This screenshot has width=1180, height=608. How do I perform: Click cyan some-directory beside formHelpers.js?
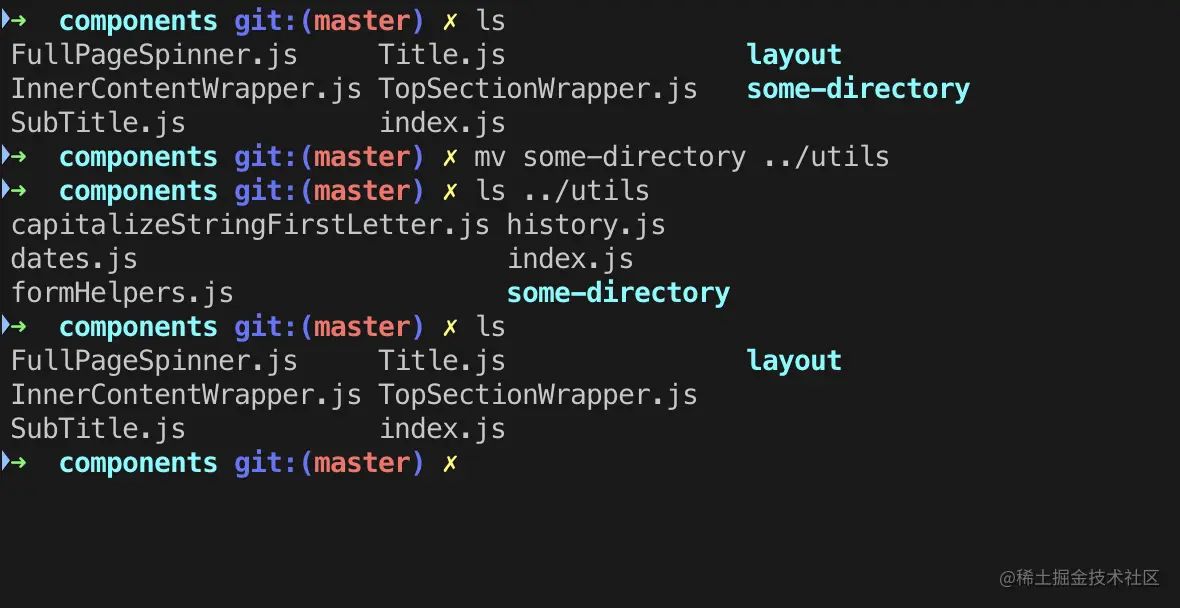coord(618,293)
